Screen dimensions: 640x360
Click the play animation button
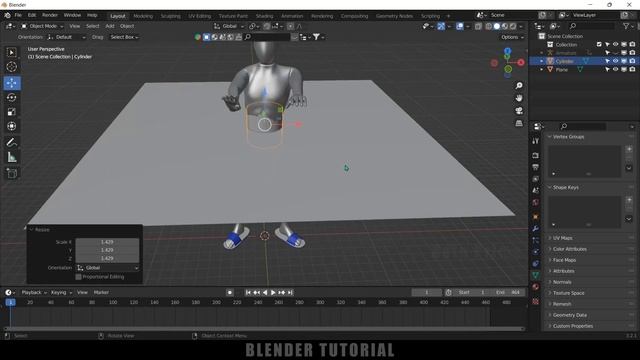coord(273,292)
